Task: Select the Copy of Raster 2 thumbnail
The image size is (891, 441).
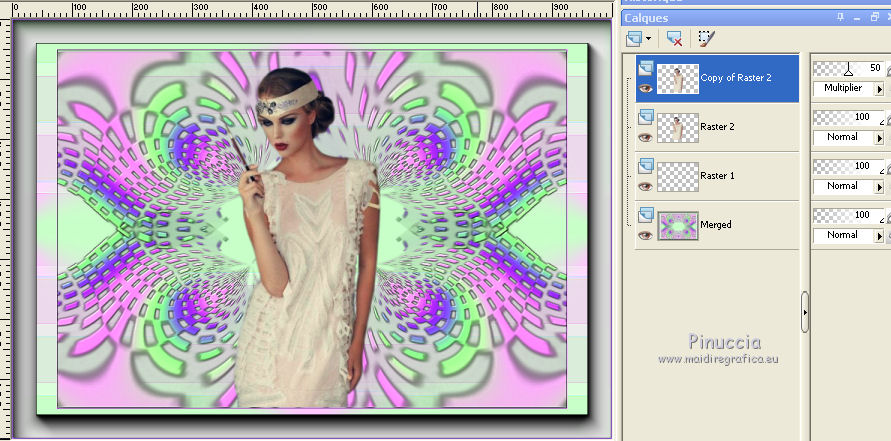Action: point(678,78)
